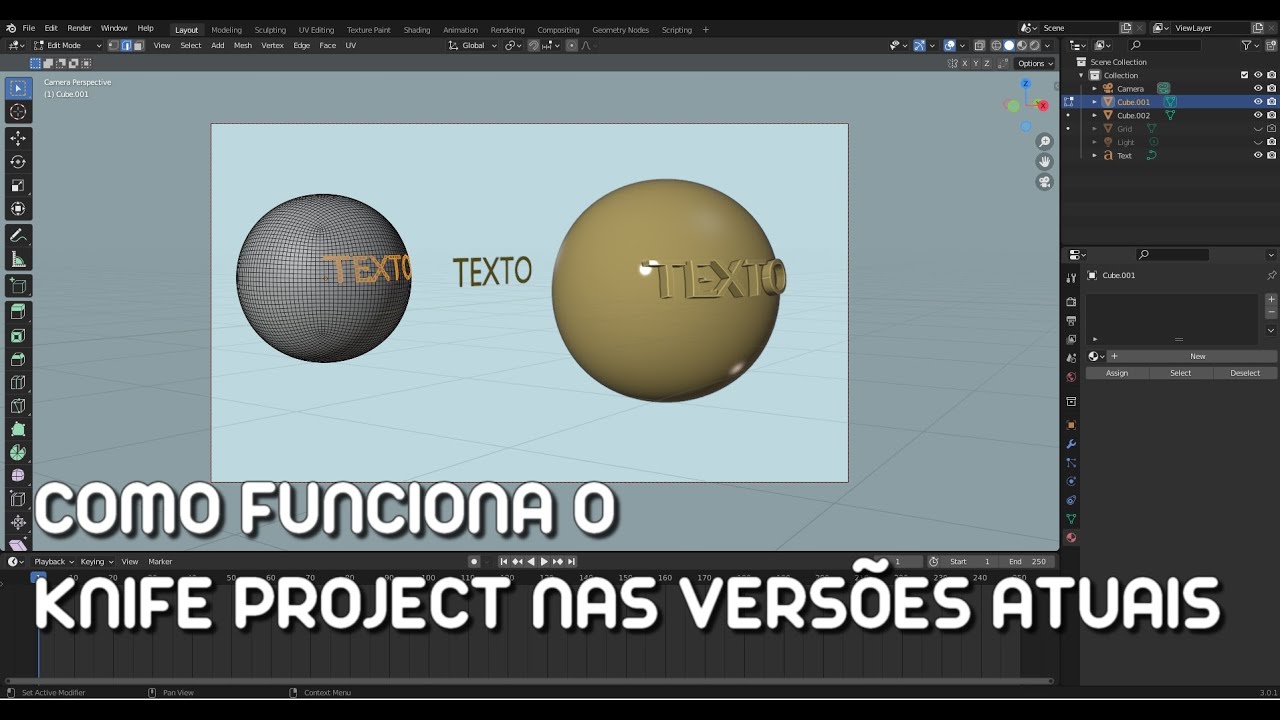Image resolution: width=1280 pixels, height=720 pixels.
Task: Select the Bevel tool
Action: pos(18,359)
